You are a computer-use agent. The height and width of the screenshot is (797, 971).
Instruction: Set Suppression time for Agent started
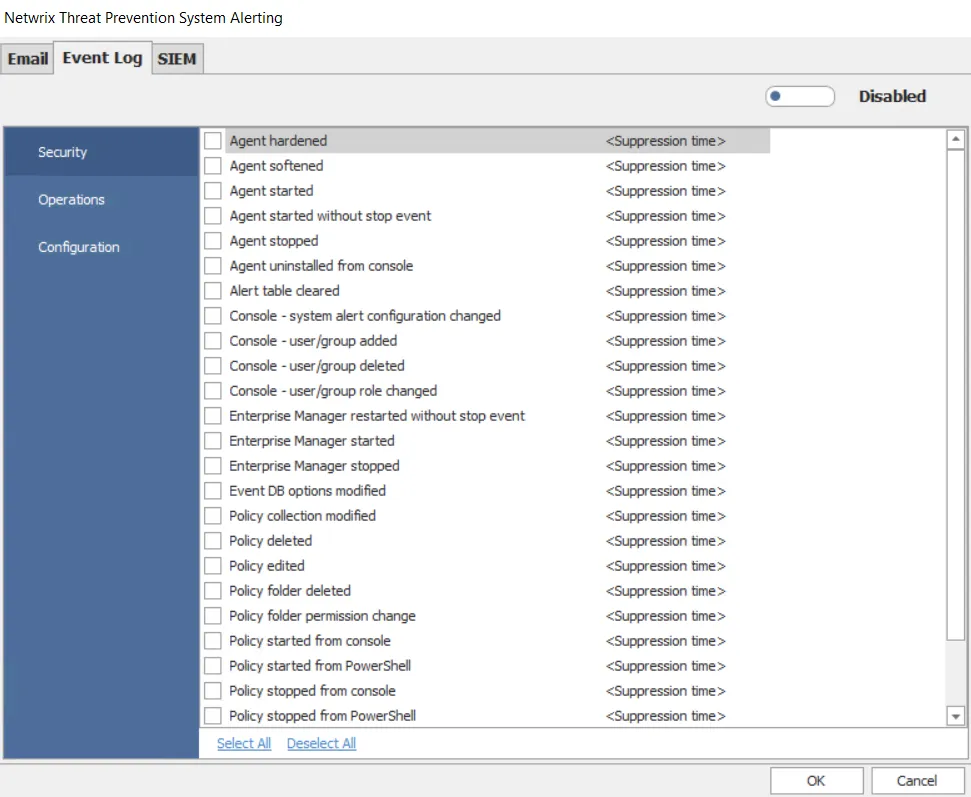(666, 191)
